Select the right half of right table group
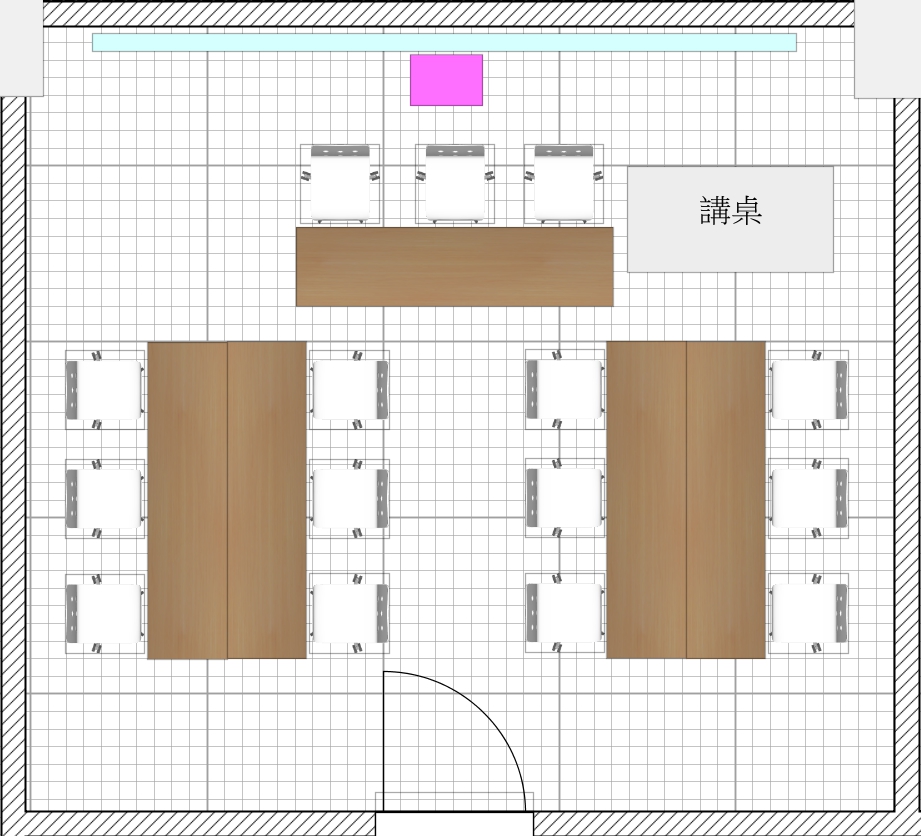 726,500
